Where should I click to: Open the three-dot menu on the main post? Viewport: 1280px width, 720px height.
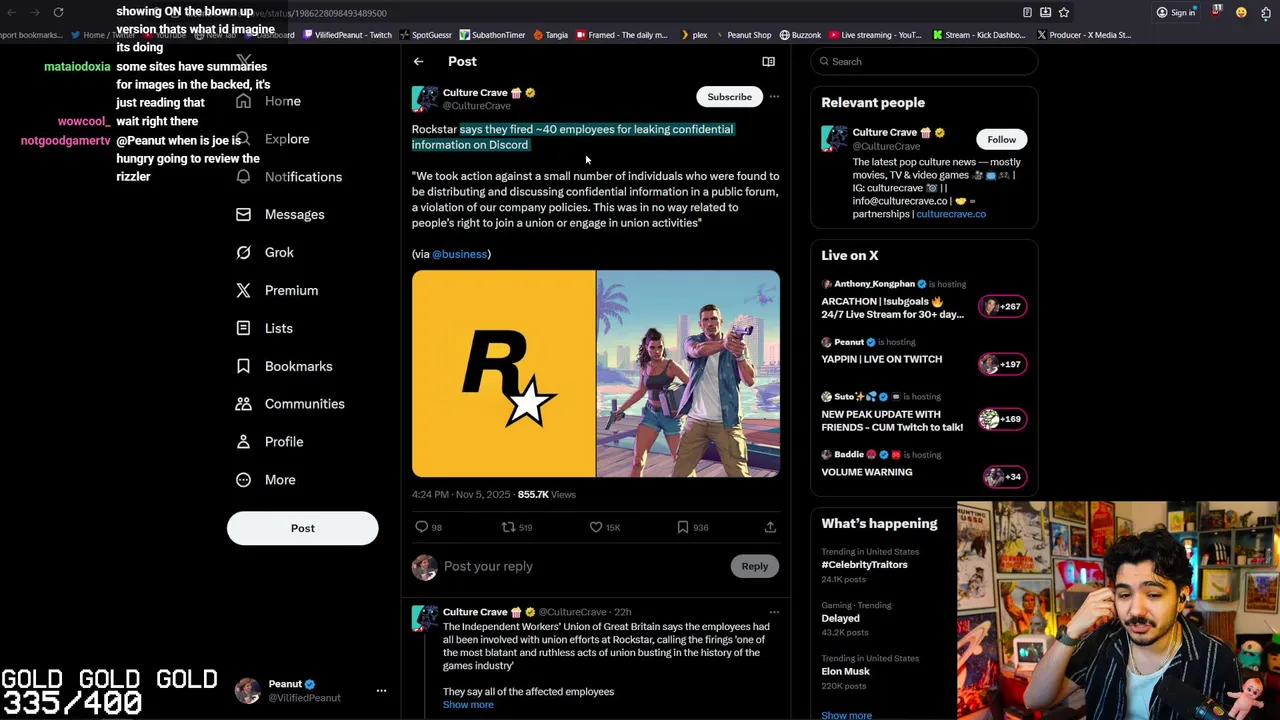774,97
